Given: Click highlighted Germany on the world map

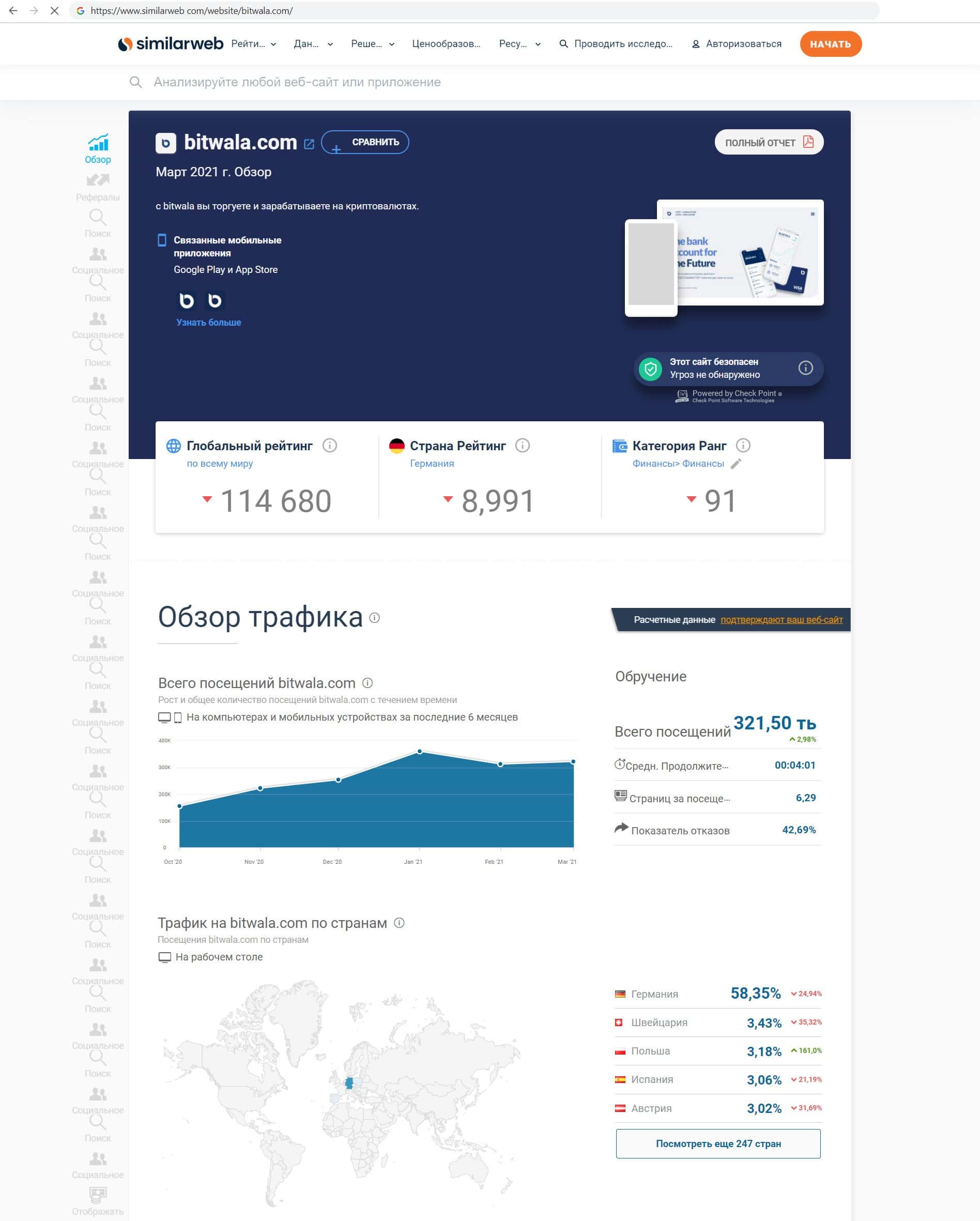Looking at the screenshot, I should click(349, 1083).
